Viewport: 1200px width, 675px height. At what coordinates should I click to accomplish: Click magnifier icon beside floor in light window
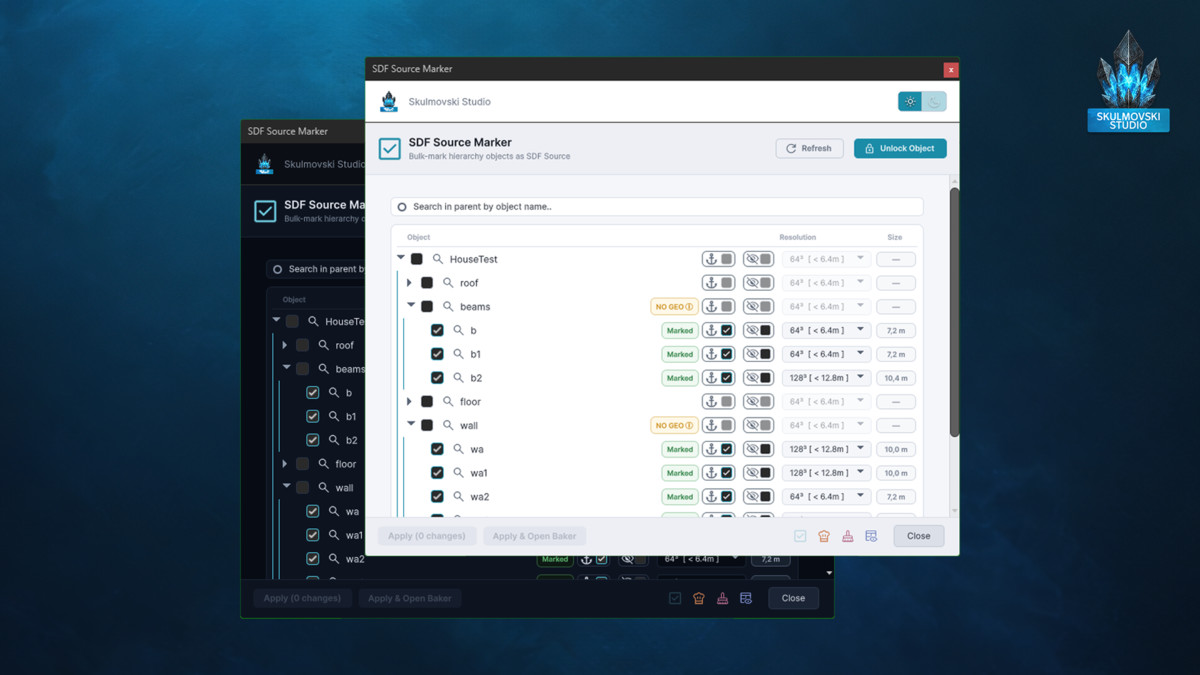click(448, 402)
